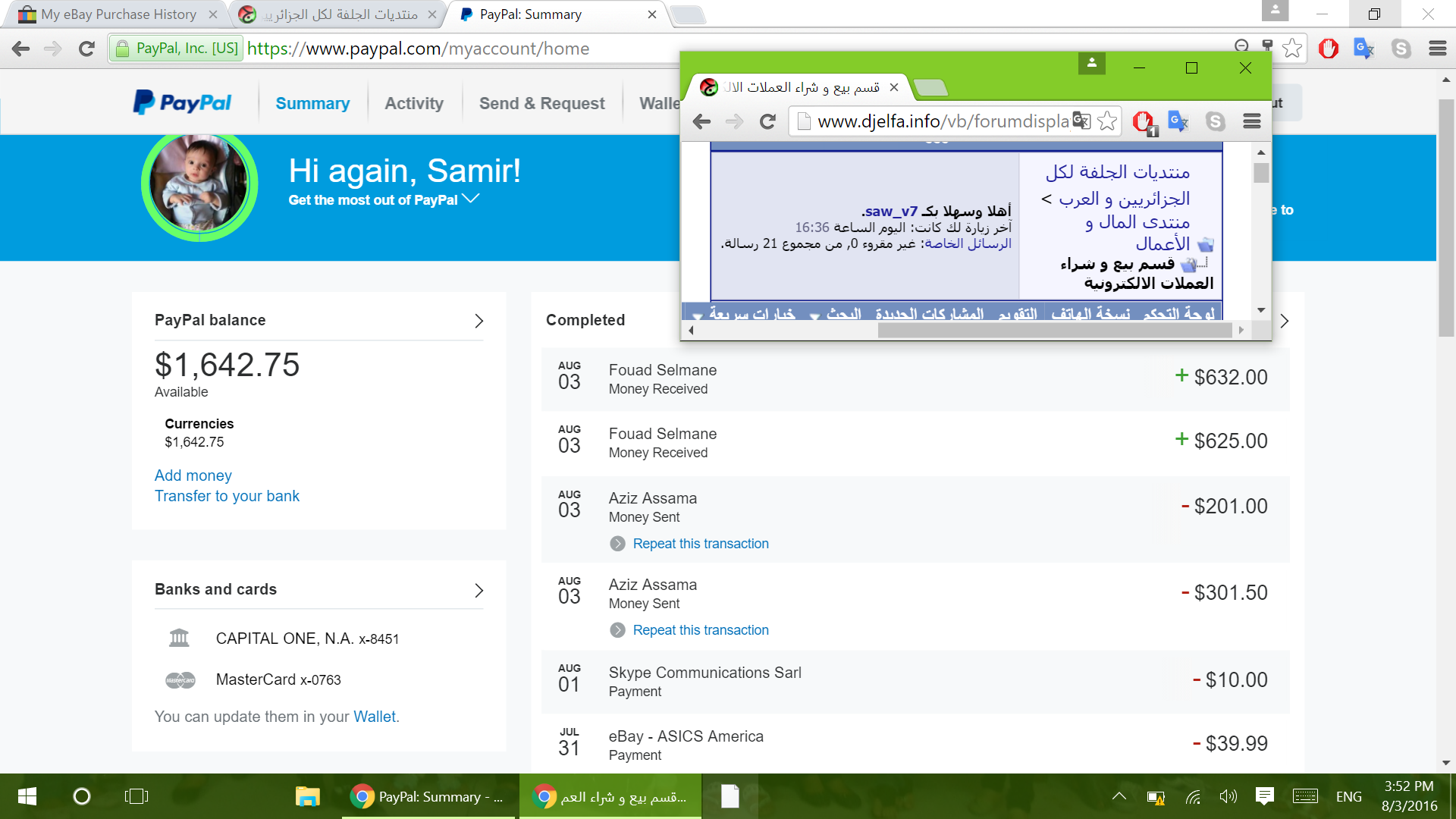Click the repeat arrow icon for $301.50 transaction
The height and width of the screenshot is (819, 1456).
617,630
